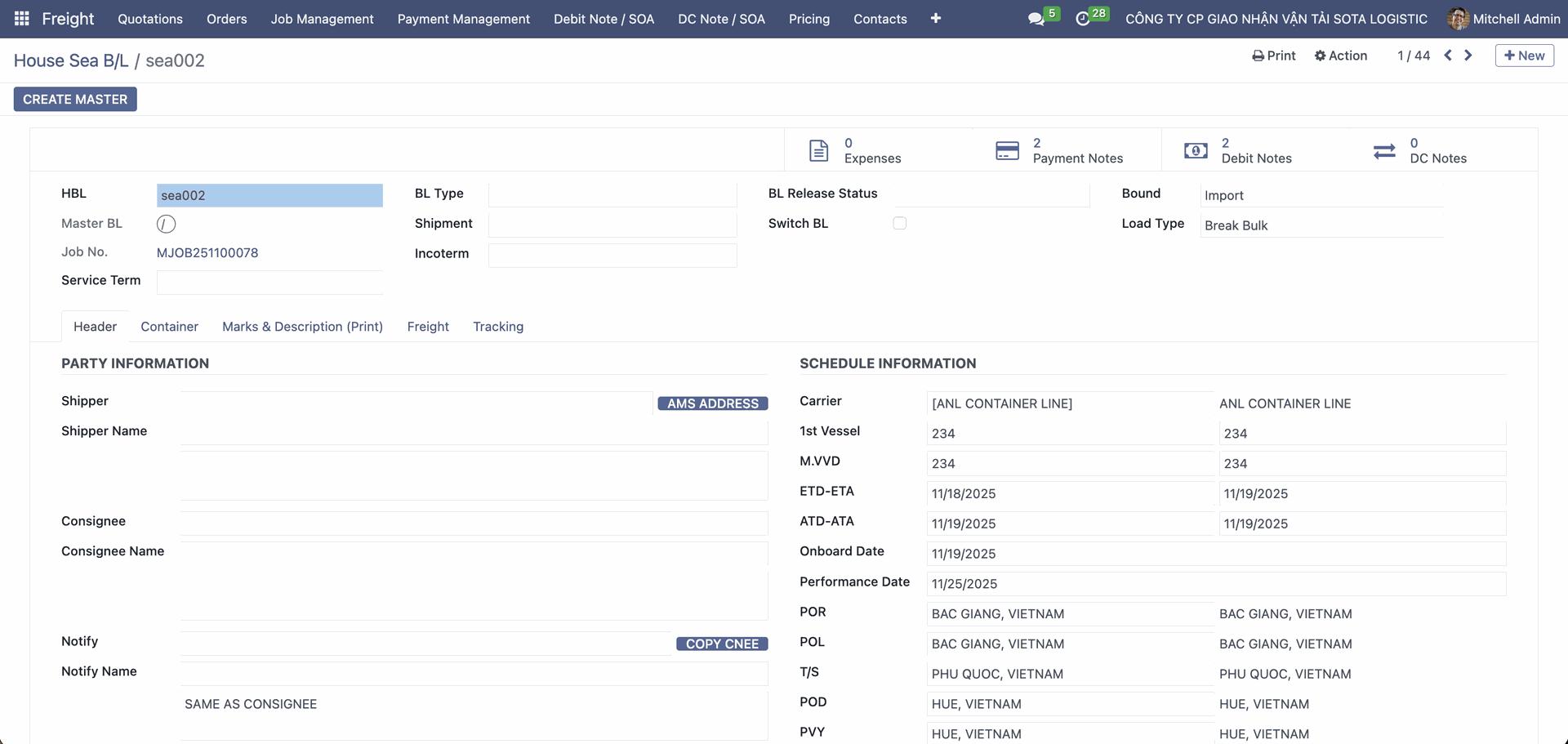1568x744 pixels.
Task: Click the HBL input field
Action: tap(269, 195)
